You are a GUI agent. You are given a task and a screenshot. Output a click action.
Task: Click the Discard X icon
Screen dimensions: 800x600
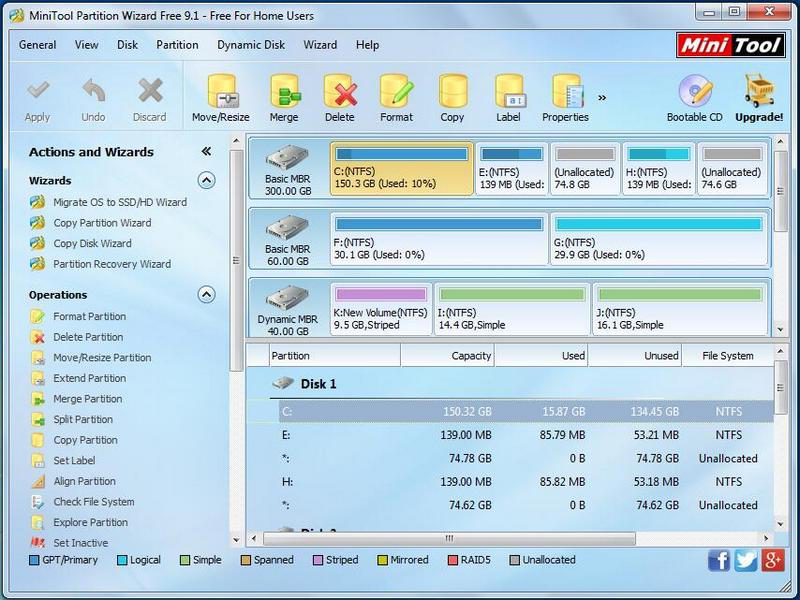pyautogui.click(x=150, y=91)
